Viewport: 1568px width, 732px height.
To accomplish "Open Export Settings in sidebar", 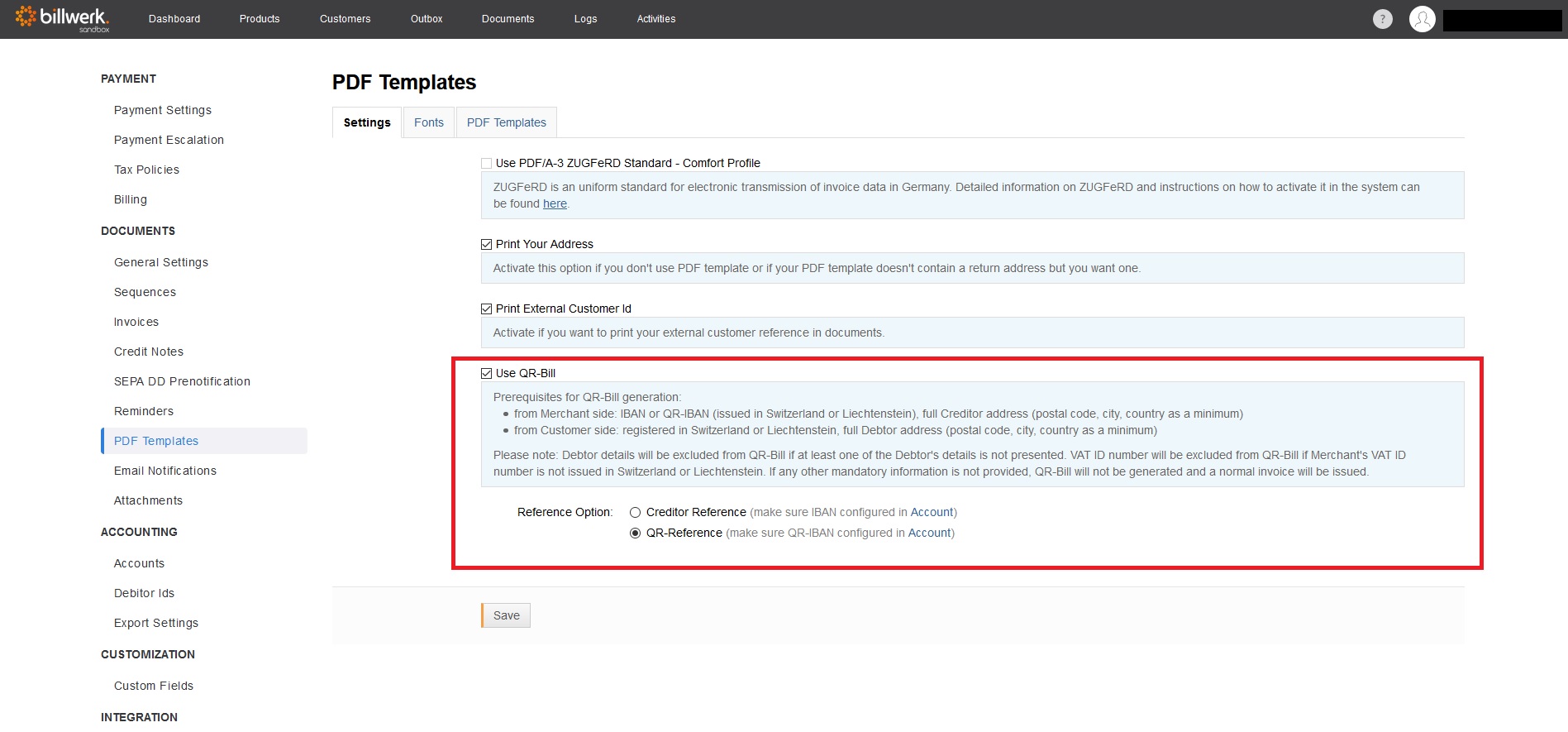I will coord(156,623).
